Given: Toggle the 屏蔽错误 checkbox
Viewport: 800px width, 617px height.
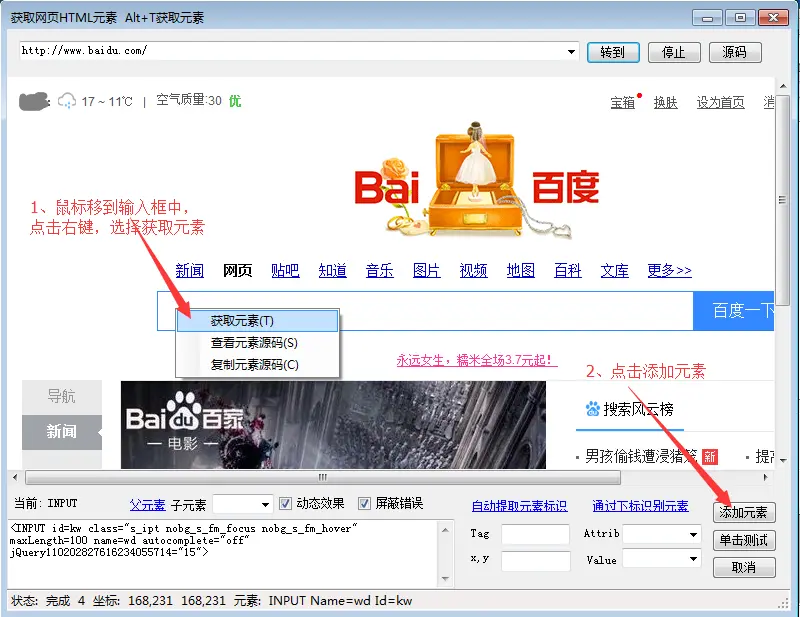Looking at the screenshot, I should click(364, 504).
